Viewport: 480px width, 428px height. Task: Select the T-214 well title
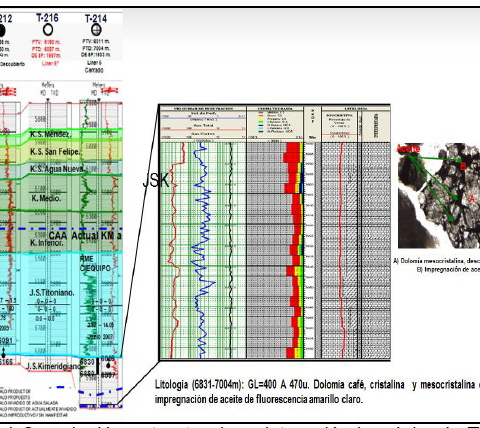(x=96, y=18)
